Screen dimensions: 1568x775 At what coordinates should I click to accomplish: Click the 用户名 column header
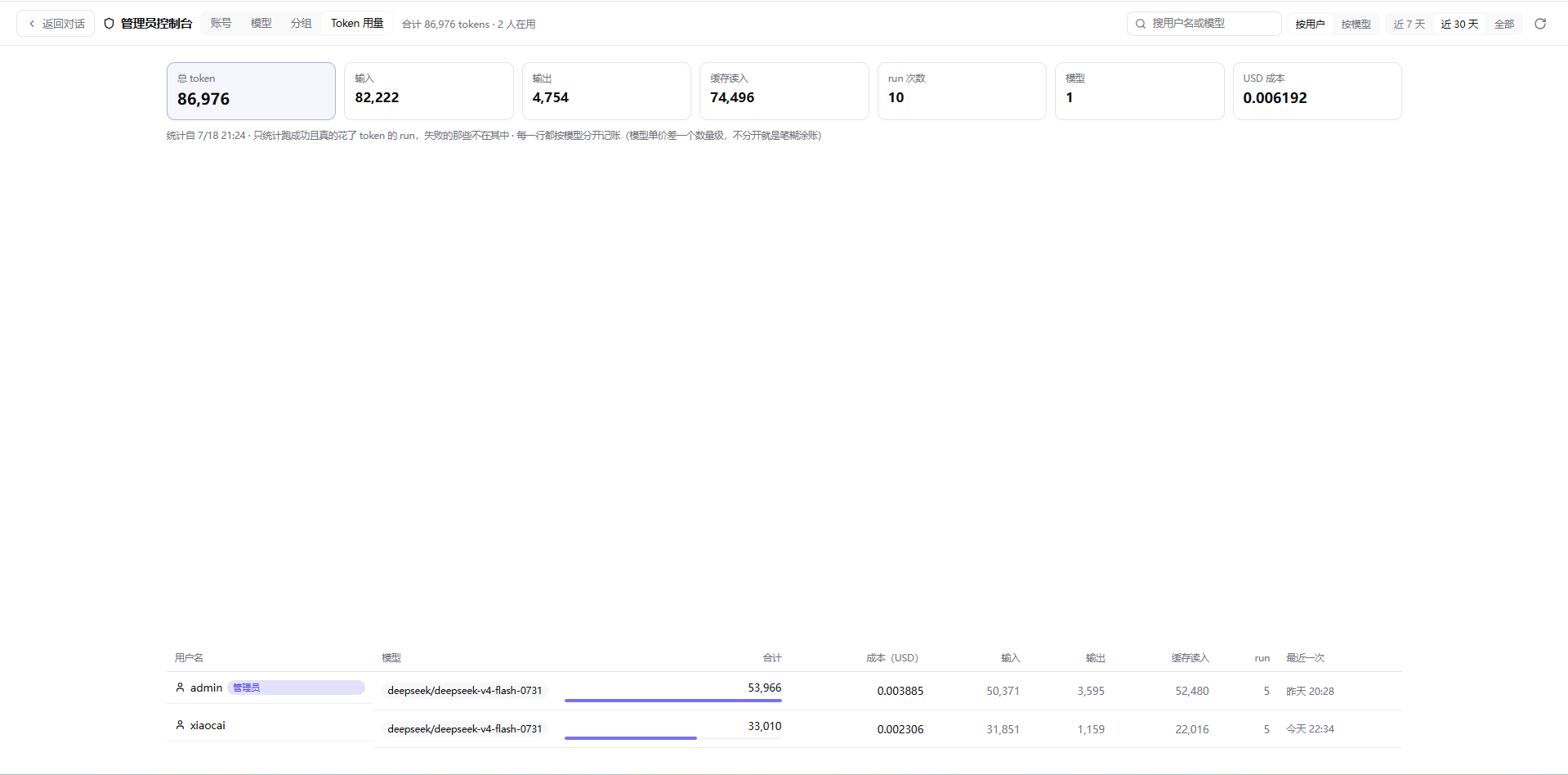click(189, 657)
